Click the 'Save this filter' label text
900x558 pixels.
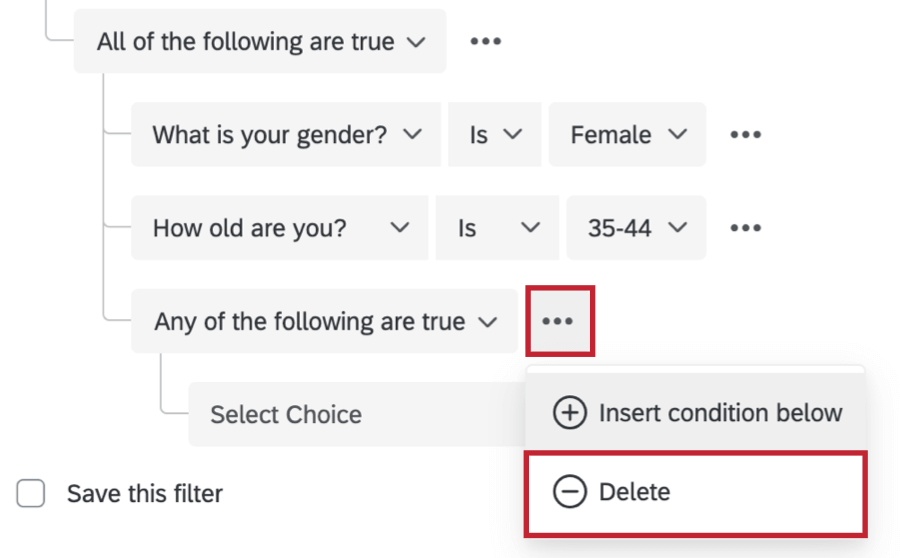tap(144, 493)
